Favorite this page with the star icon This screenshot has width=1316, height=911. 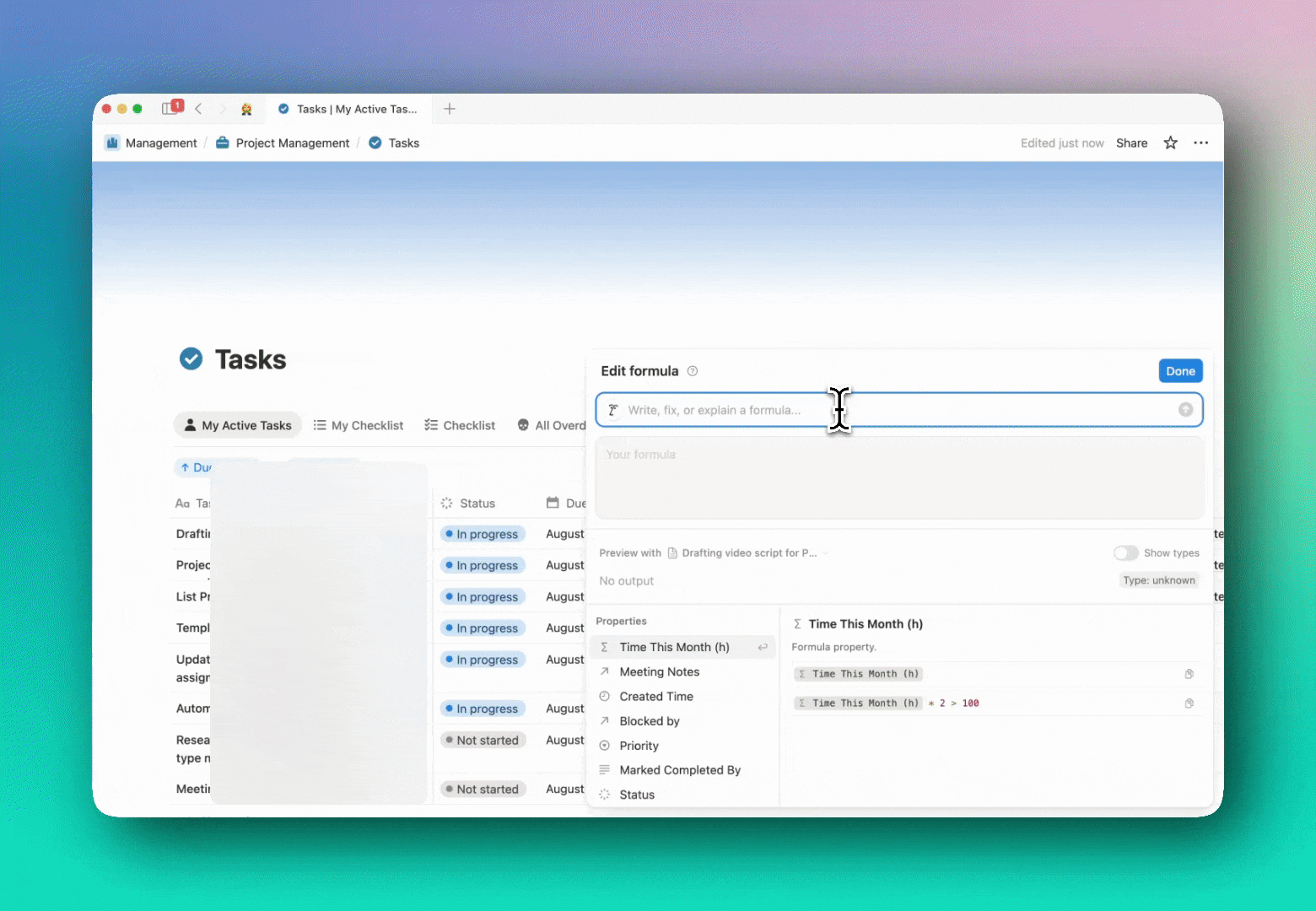tap(1170, 143)
